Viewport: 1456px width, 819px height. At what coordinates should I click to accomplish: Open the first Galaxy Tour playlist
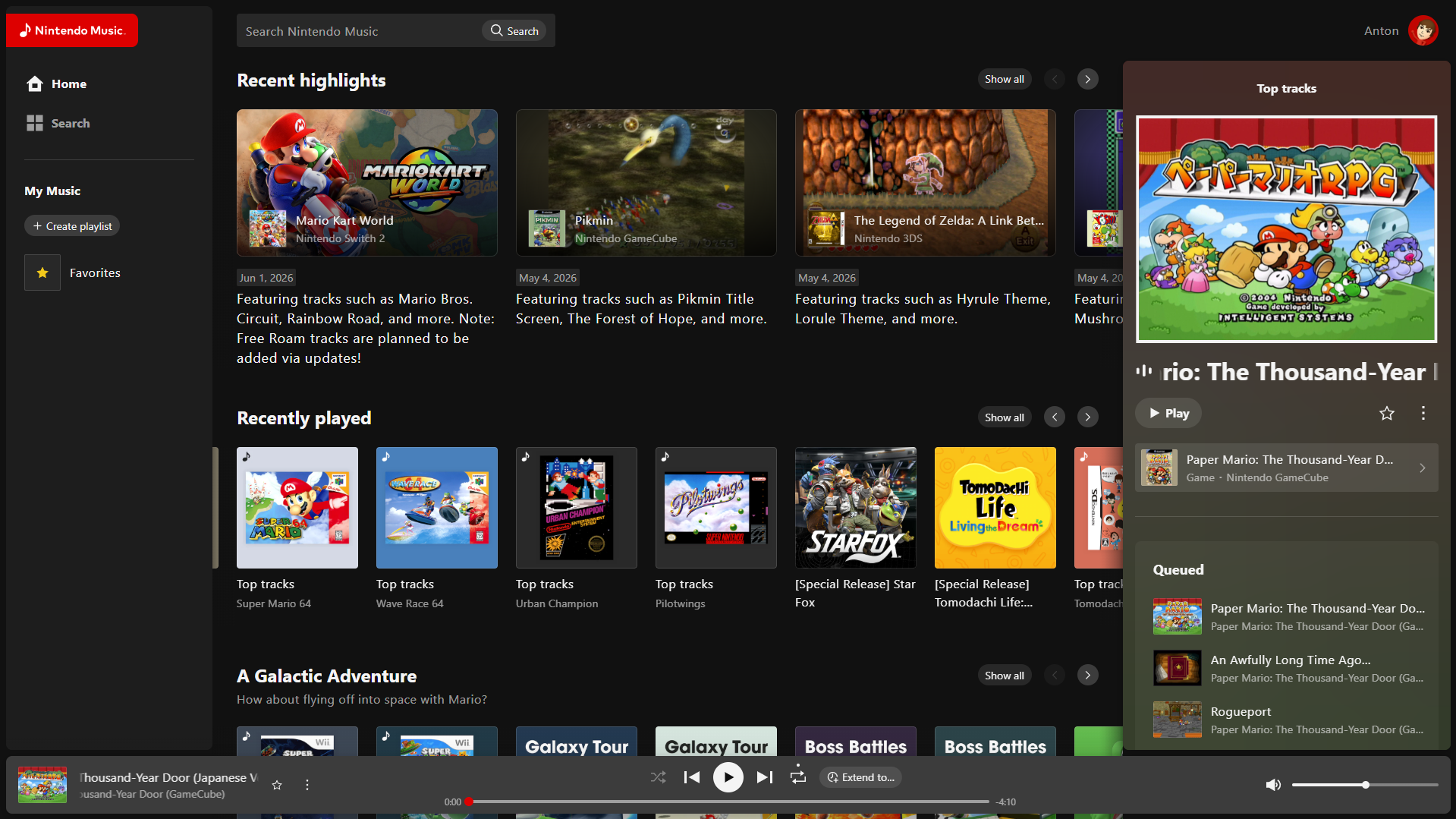(x=577, y=742)
